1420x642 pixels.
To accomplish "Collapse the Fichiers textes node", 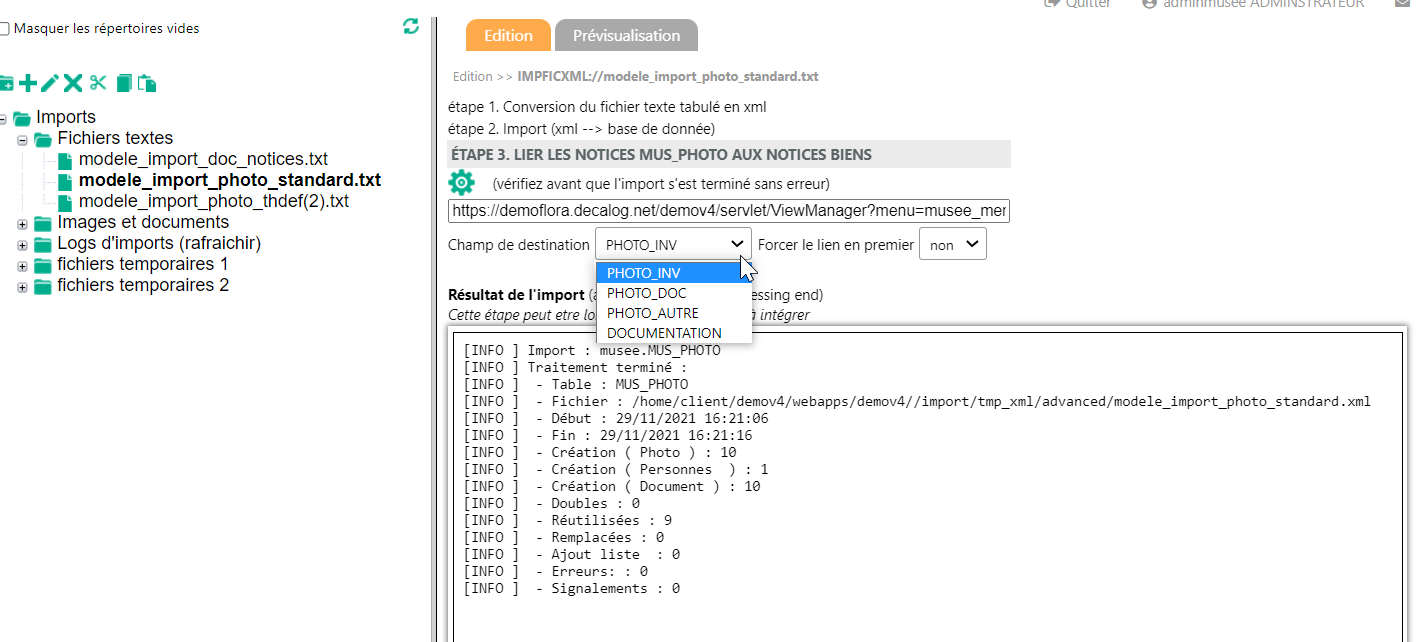I will coord(22,140).
